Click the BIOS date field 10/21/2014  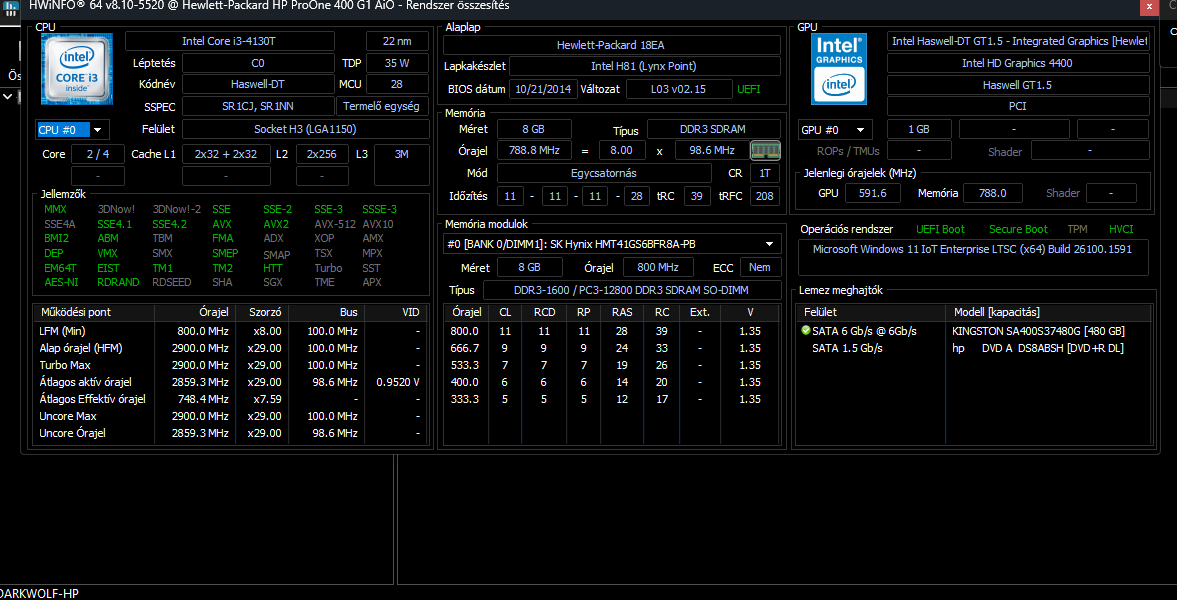(543, 89)
